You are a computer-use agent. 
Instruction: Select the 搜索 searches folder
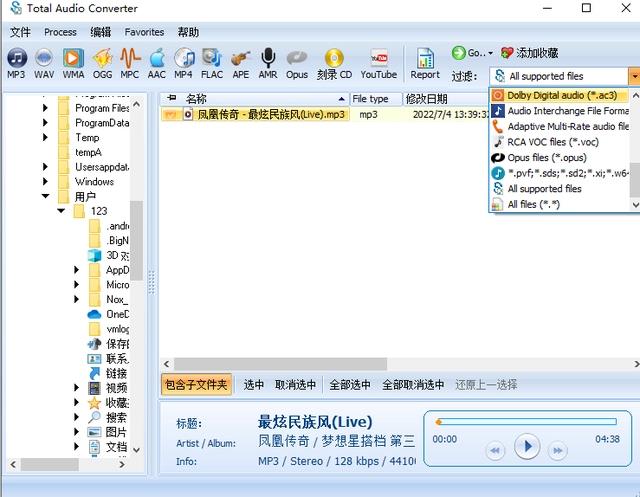(x=94, y=417)
